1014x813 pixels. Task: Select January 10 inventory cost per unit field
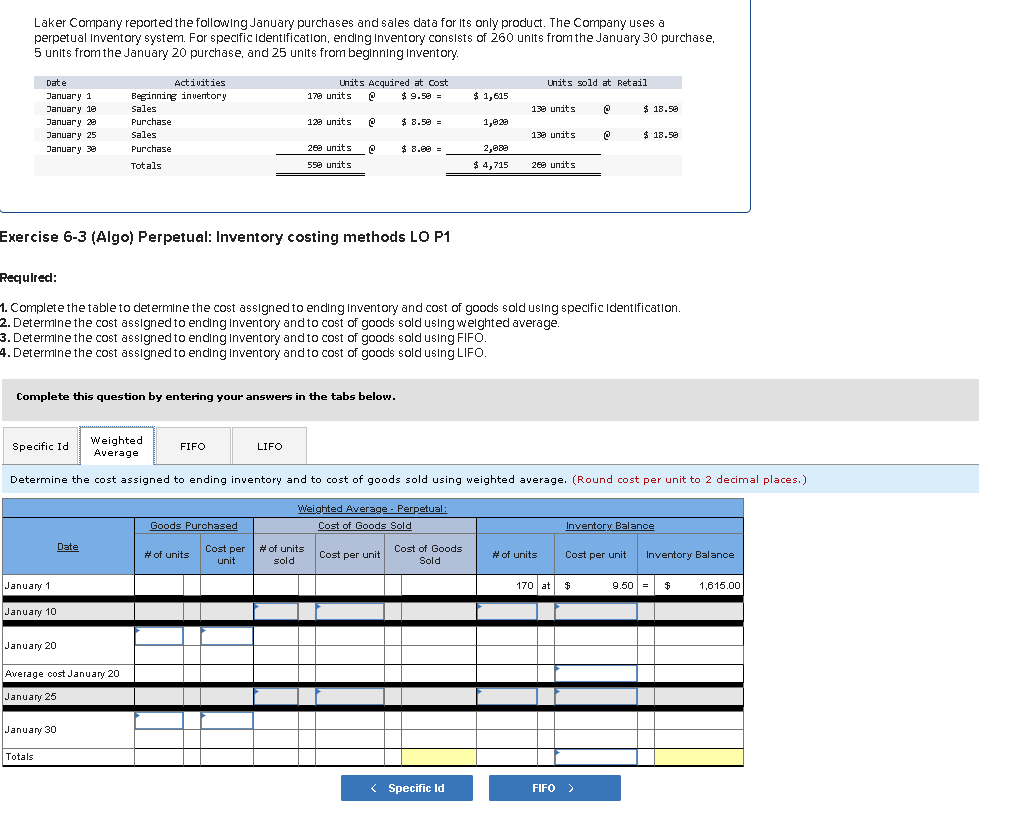[x=596, y=611]
